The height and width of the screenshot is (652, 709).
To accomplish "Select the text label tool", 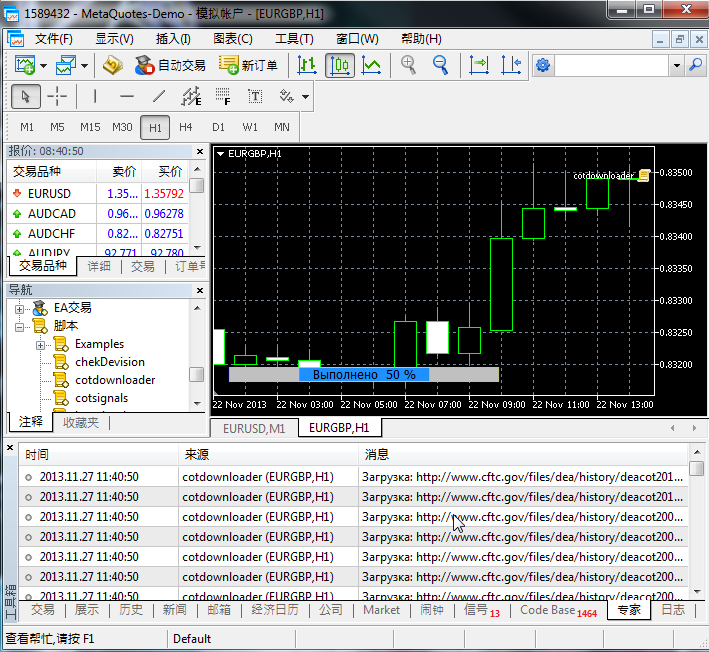I will click(255, 96).
